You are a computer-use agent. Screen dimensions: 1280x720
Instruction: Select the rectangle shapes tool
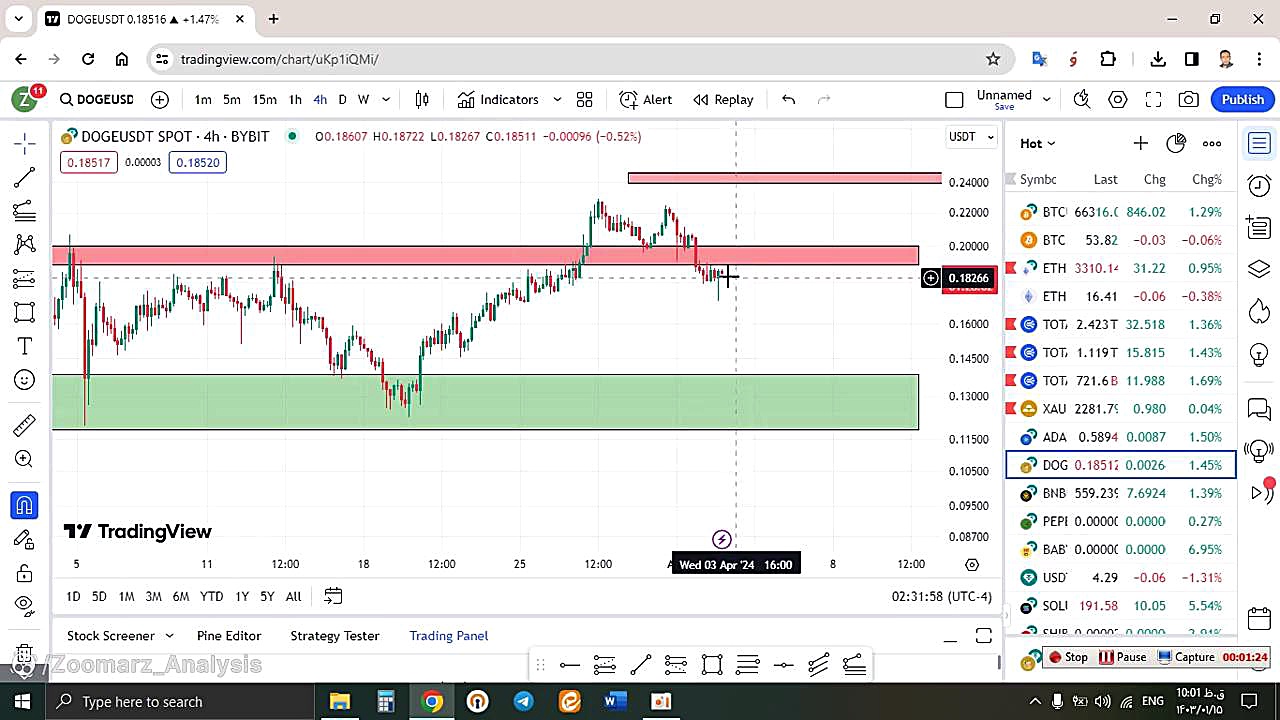(25, 312)
